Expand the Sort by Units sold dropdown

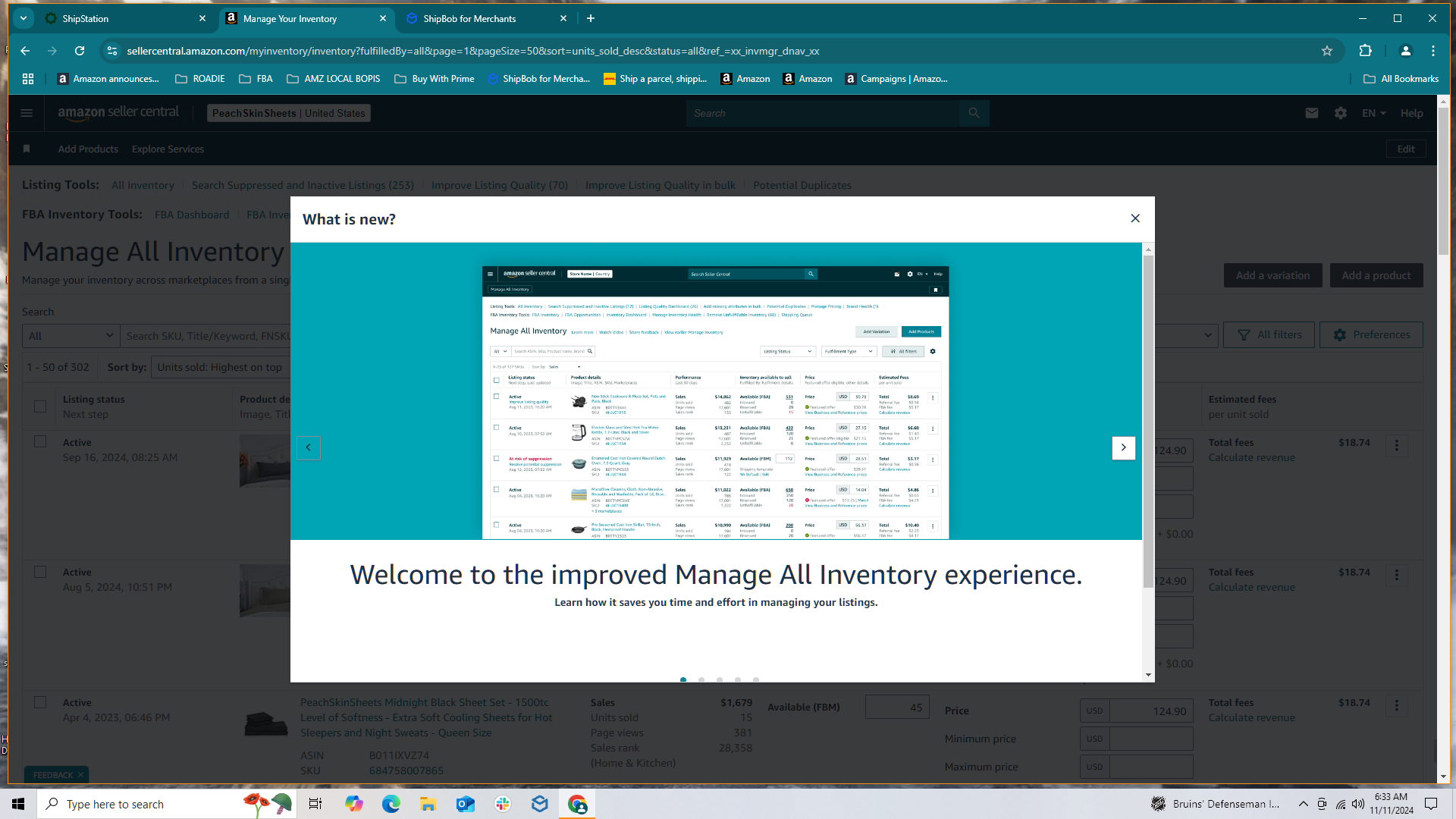pyautogui.click(x=220, y=367)
